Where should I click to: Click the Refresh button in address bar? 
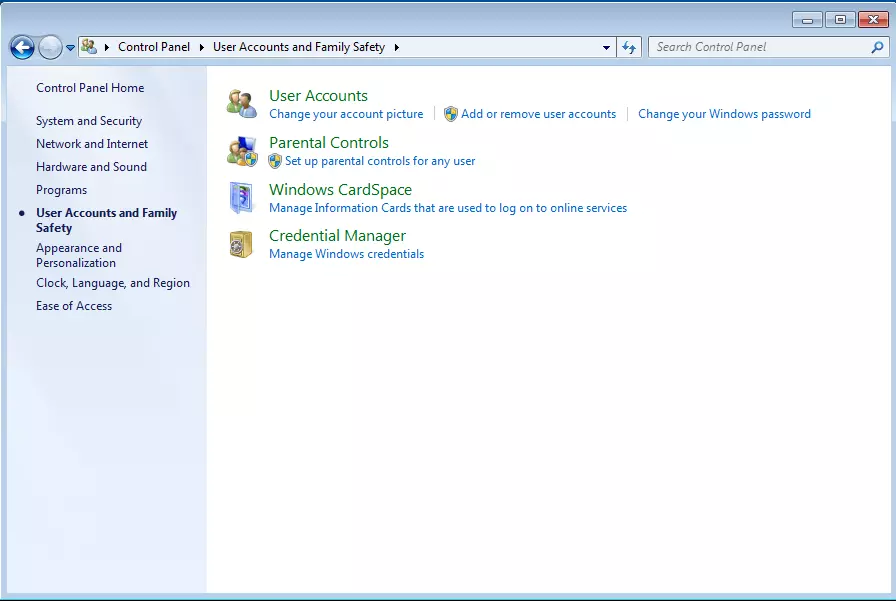coord(629,47)
